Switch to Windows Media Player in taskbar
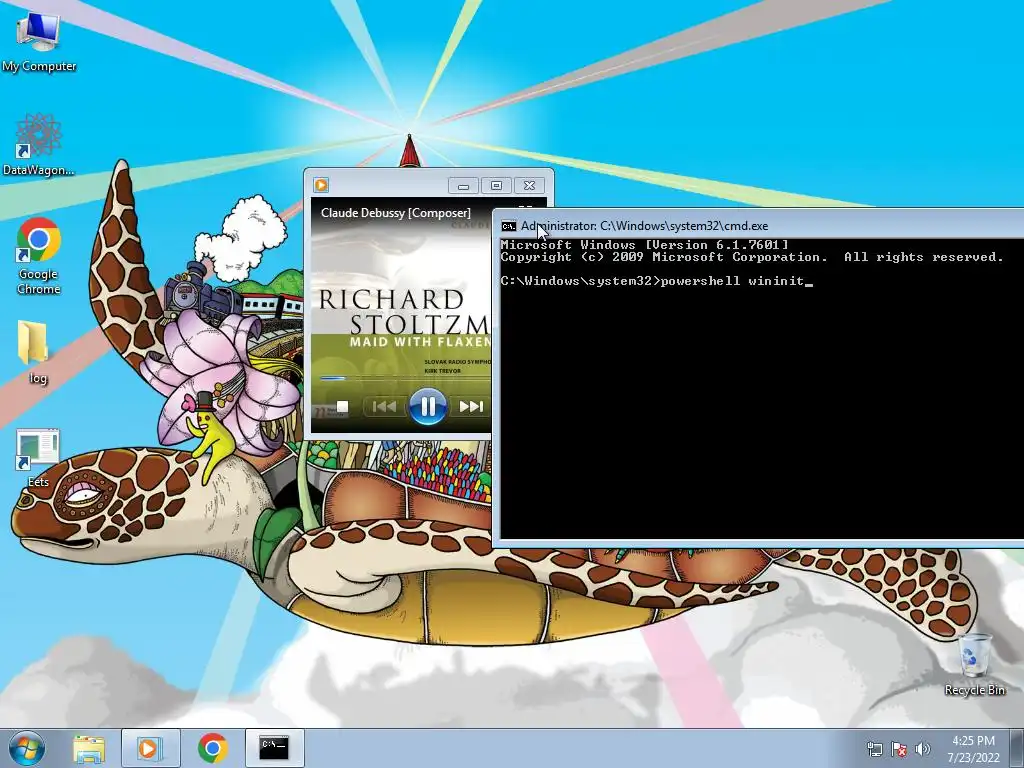 click(150, 748)
